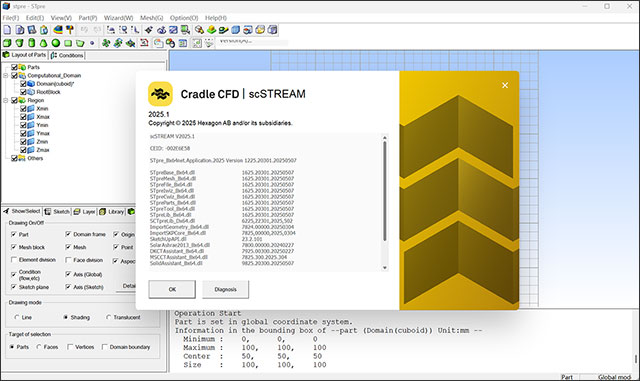
Task: Click the green open tray primitive icon
Action: pos(80,43)
